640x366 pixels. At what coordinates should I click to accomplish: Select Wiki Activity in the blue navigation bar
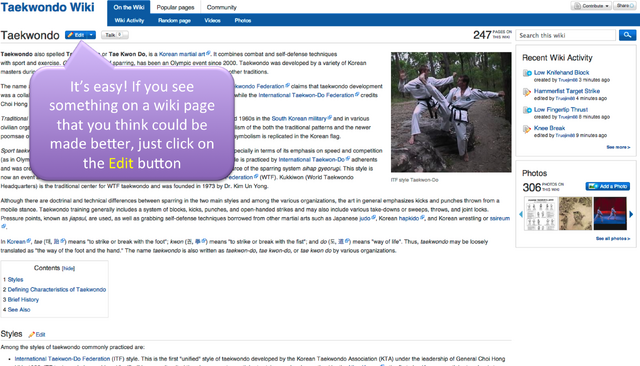click(129, 20)
